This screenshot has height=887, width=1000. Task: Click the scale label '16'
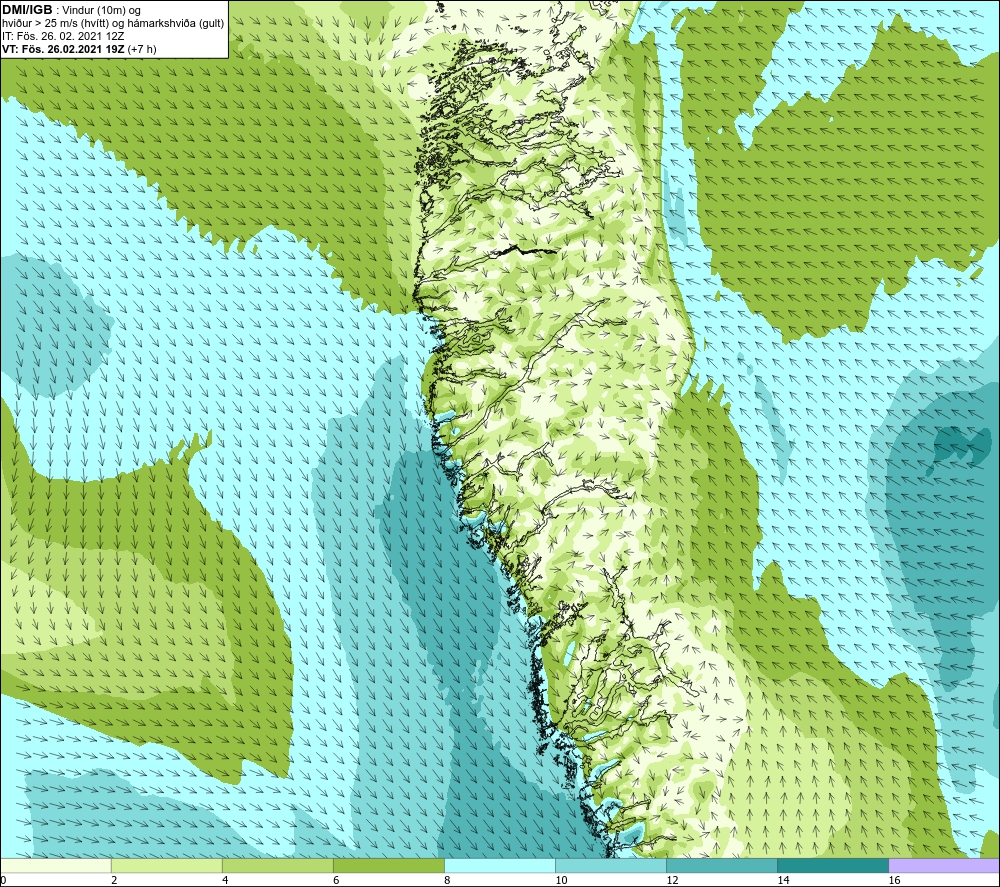pyautogui.click(x=893, y=881)
